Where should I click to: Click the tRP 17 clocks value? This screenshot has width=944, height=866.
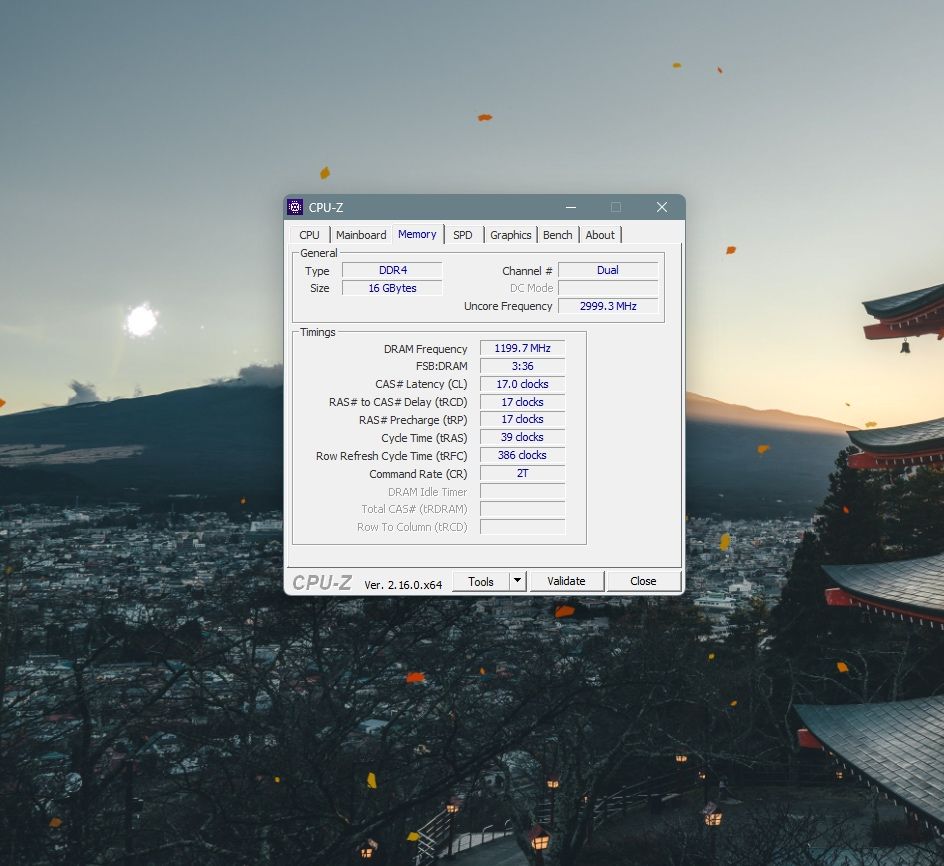tap(523, 419)
